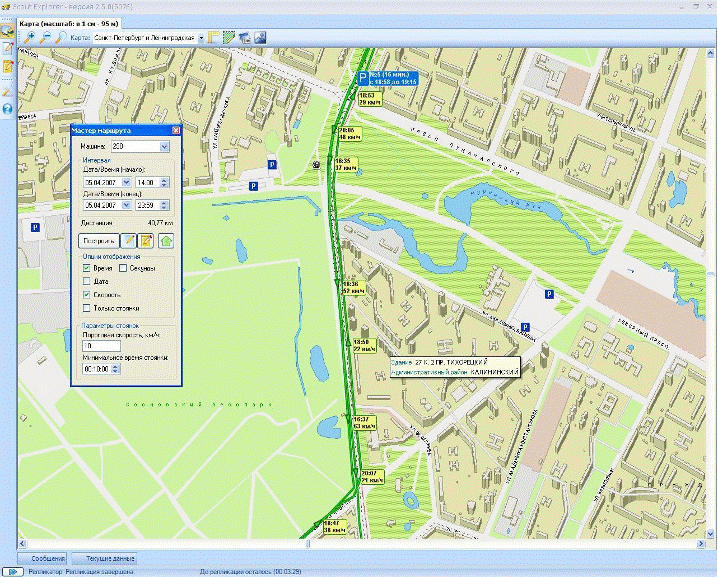Toggle the Время checkbox
The width and height of the screenshot is (718, 577).
click(x=87, y=268)
